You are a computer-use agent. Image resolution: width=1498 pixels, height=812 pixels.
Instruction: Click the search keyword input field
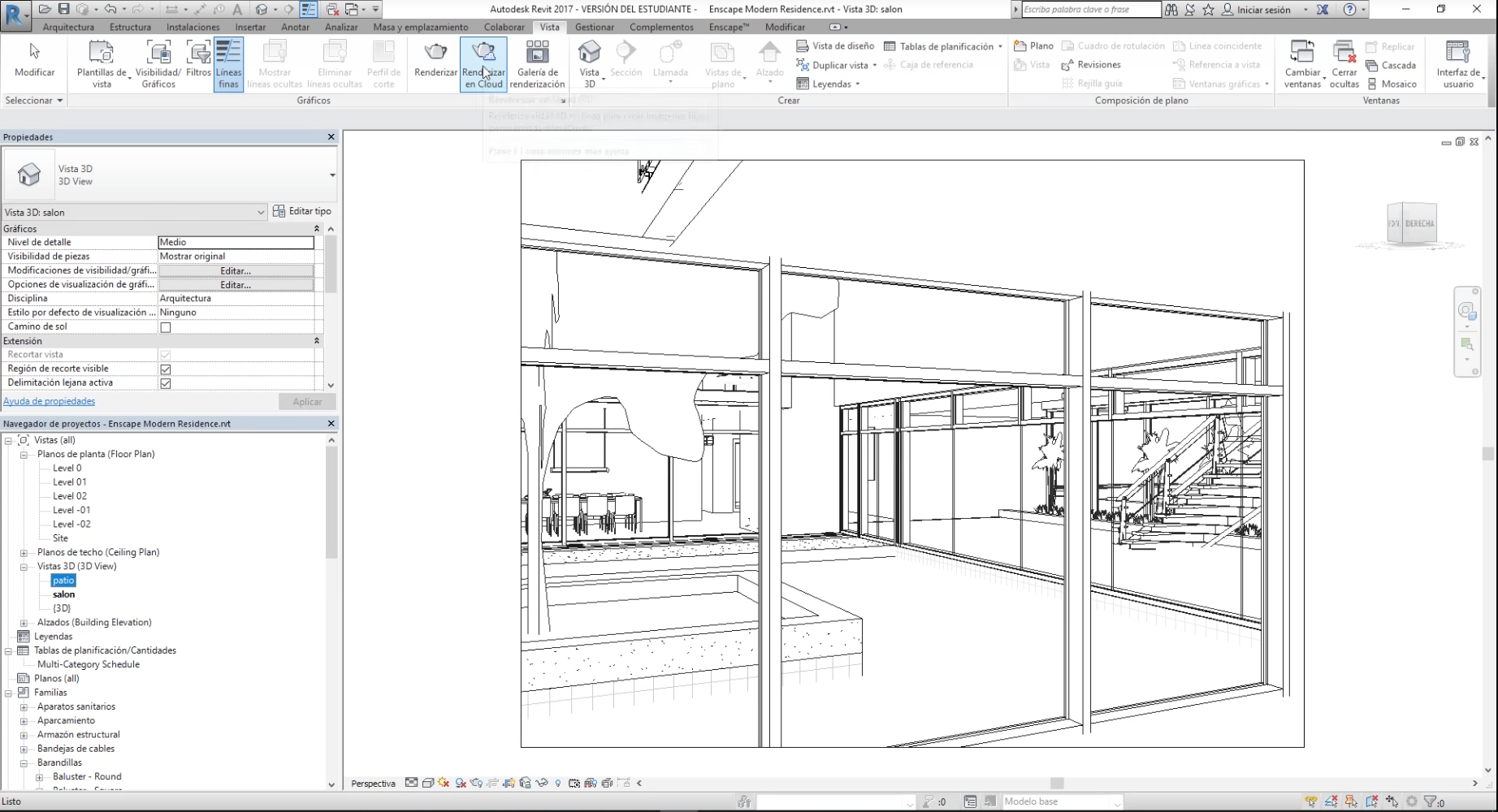[1089, 10]
